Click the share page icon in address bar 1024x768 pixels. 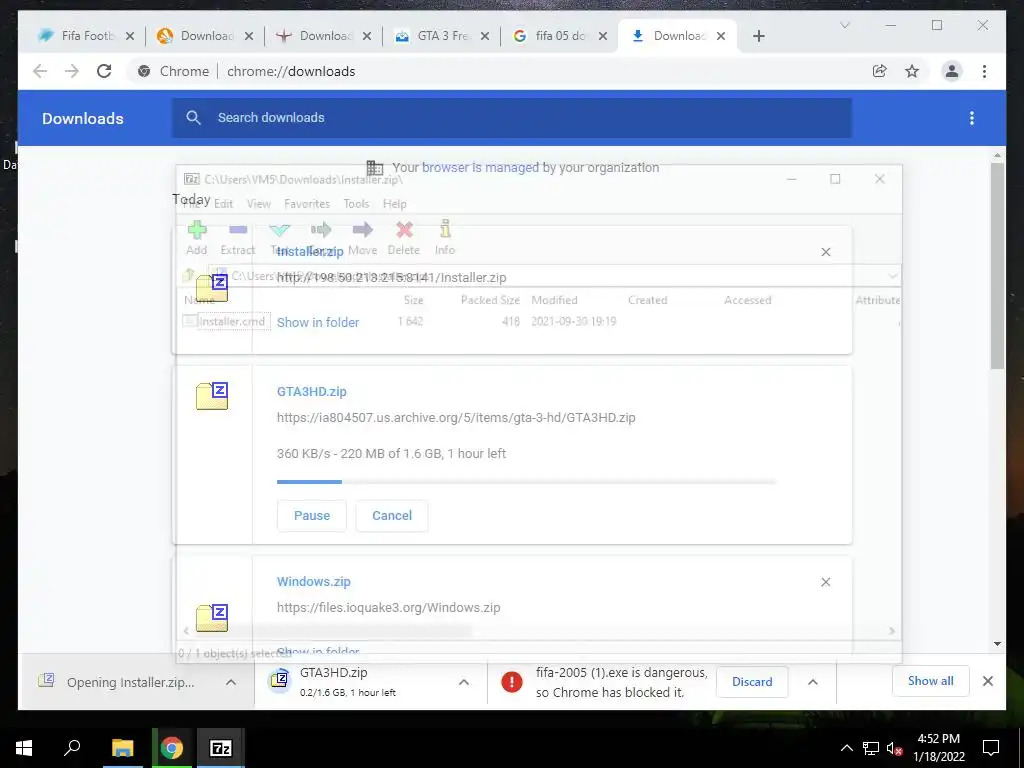880,71
